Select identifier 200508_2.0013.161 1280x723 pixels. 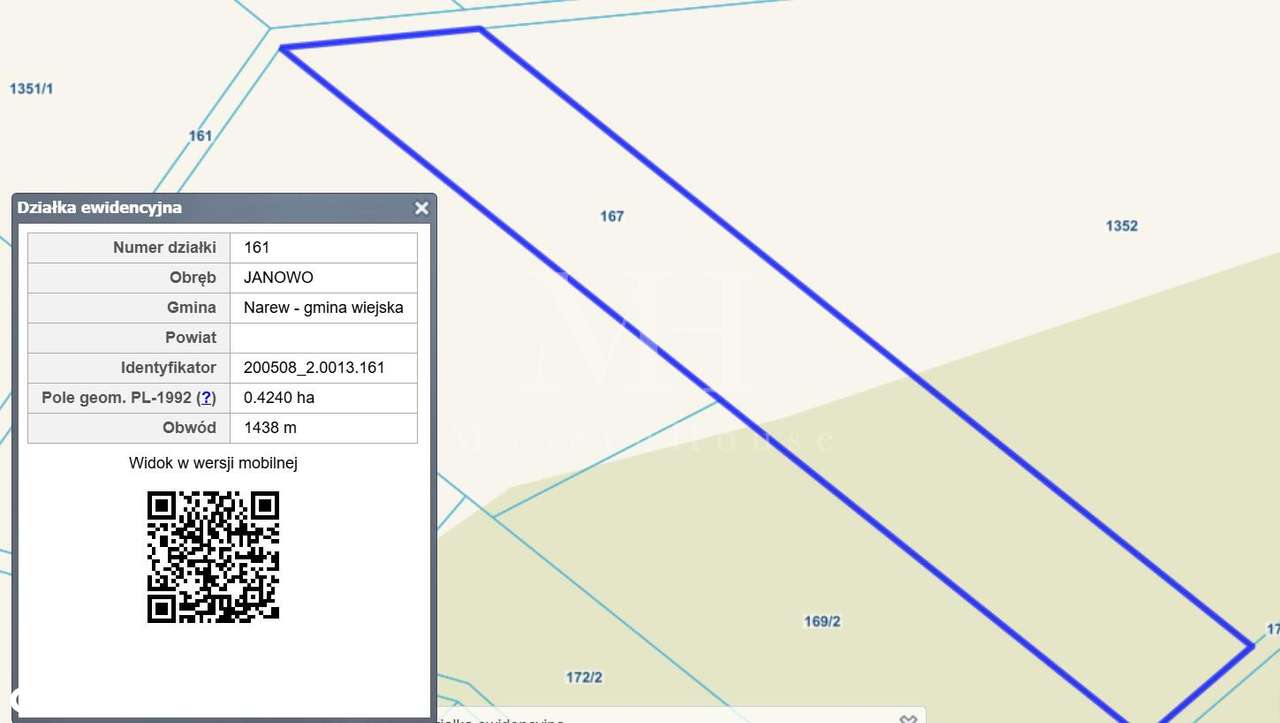click(x=314, y=367)
